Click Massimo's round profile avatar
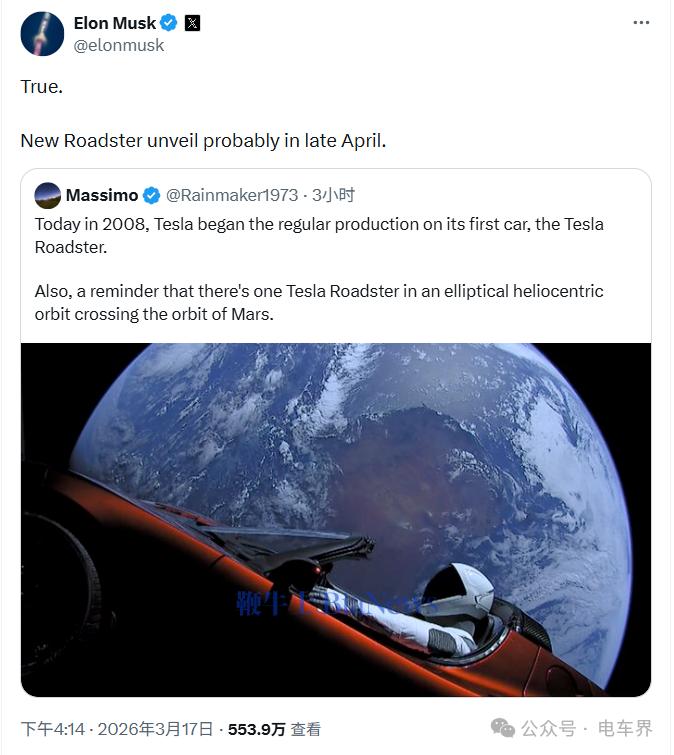The height and width of the screenshot is (755, 674). click(47, 195)
